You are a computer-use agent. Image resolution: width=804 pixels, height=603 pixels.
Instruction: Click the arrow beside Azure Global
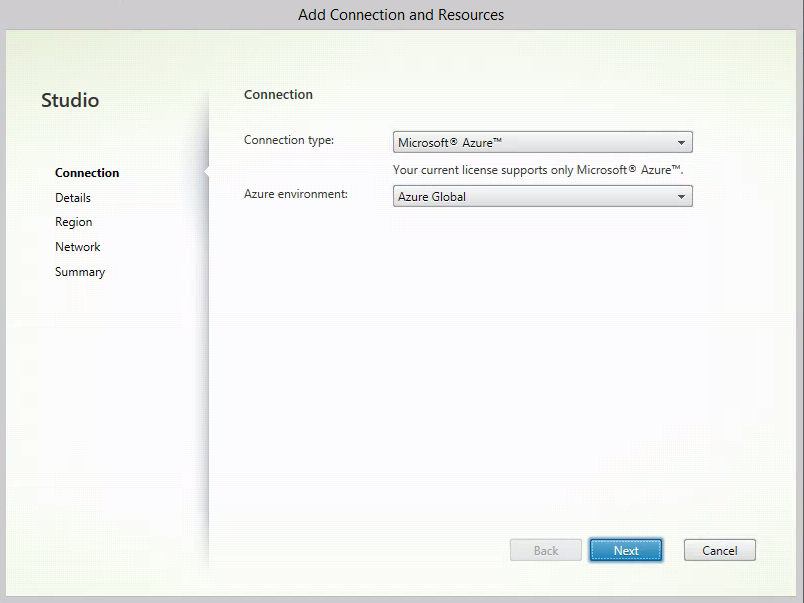(681, 197)
